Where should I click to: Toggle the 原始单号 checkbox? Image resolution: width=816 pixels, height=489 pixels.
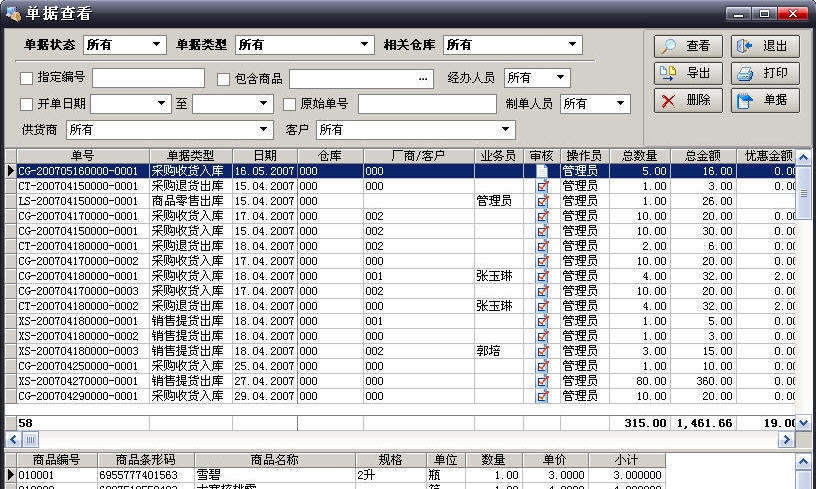289,104
